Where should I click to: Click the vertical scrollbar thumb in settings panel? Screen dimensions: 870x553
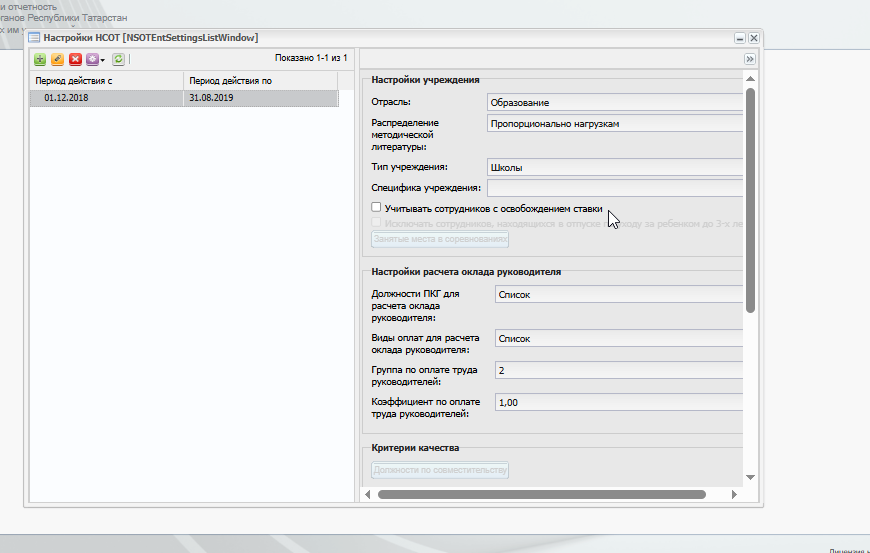(750, 200)
